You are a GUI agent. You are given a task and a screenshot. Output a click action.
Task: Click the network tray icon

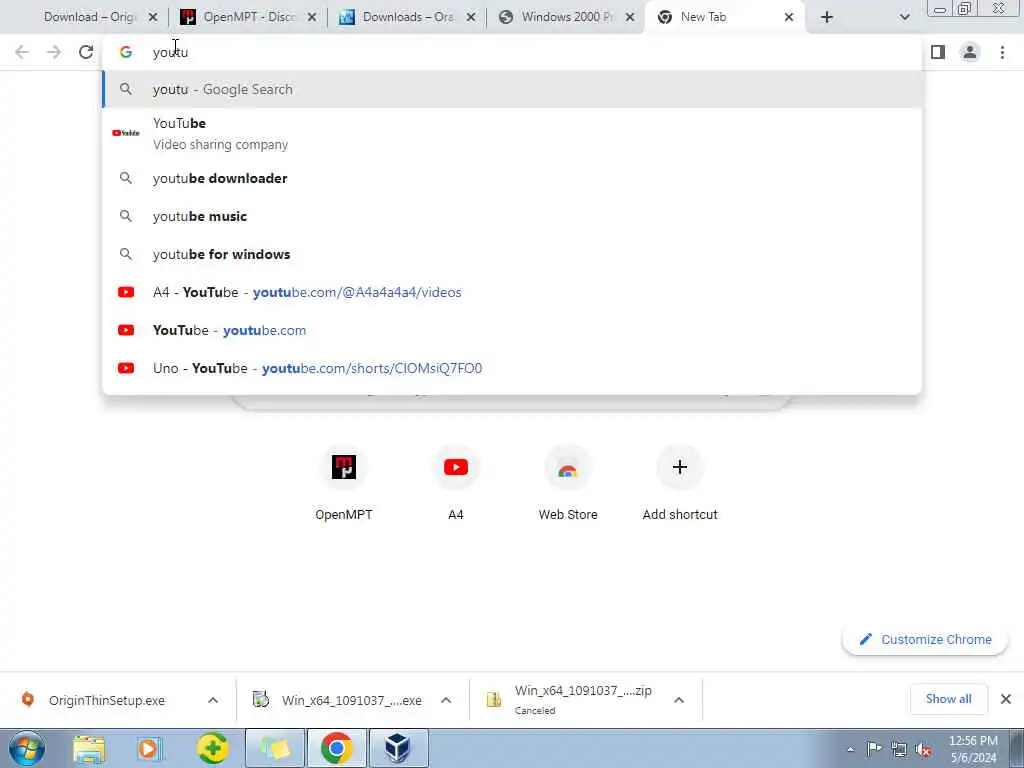pyautogui.click(x=899, y=749)
